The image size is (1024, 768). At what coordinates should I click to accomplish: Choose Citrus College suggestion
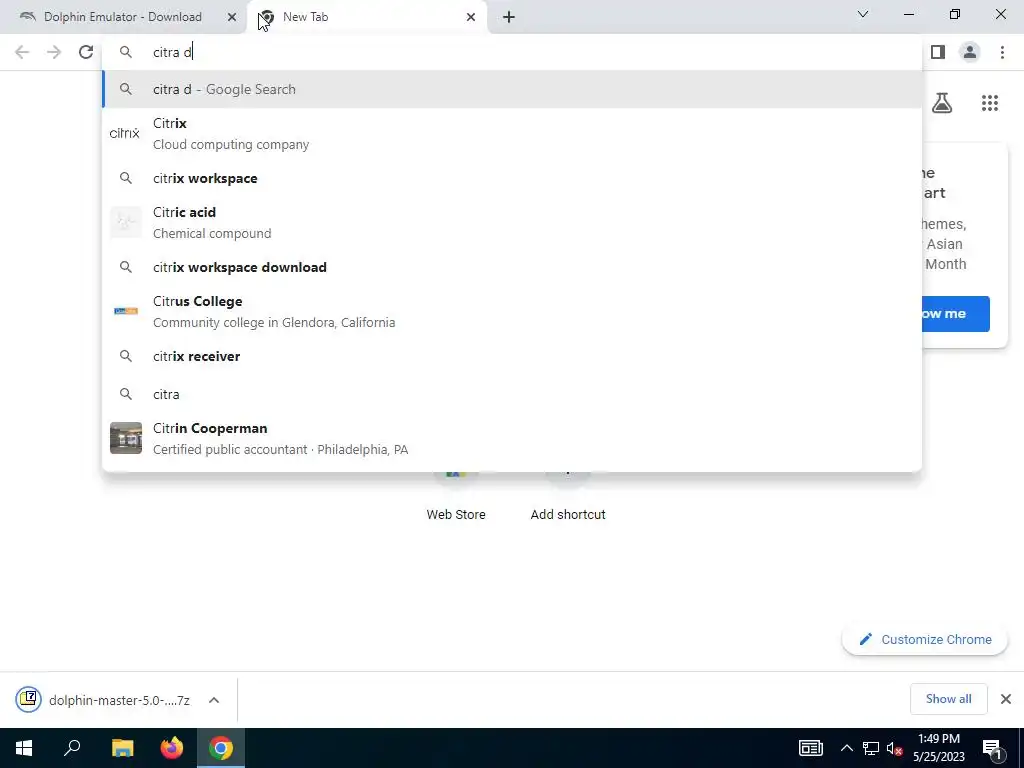coord(512,312)
